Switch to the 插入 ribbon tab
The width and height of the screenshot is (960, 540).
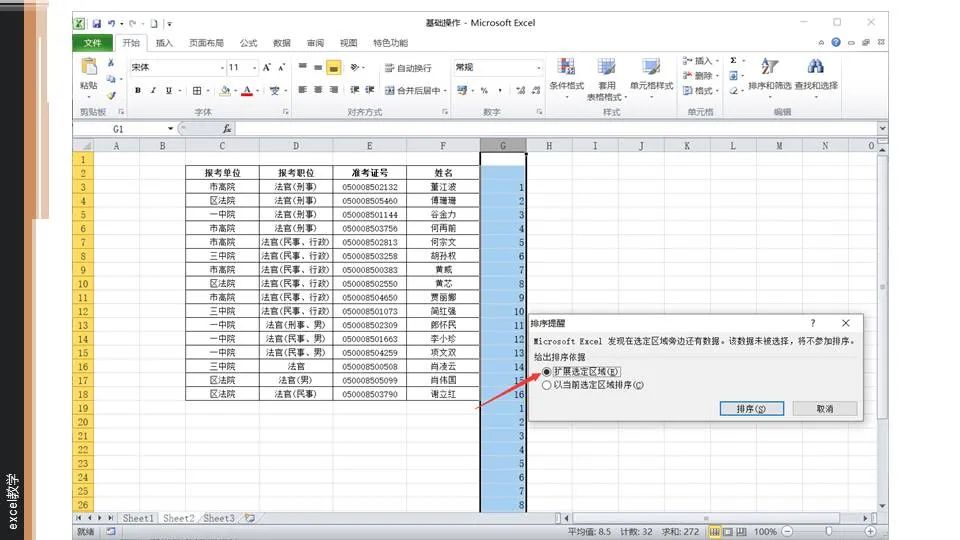point(164,43)
